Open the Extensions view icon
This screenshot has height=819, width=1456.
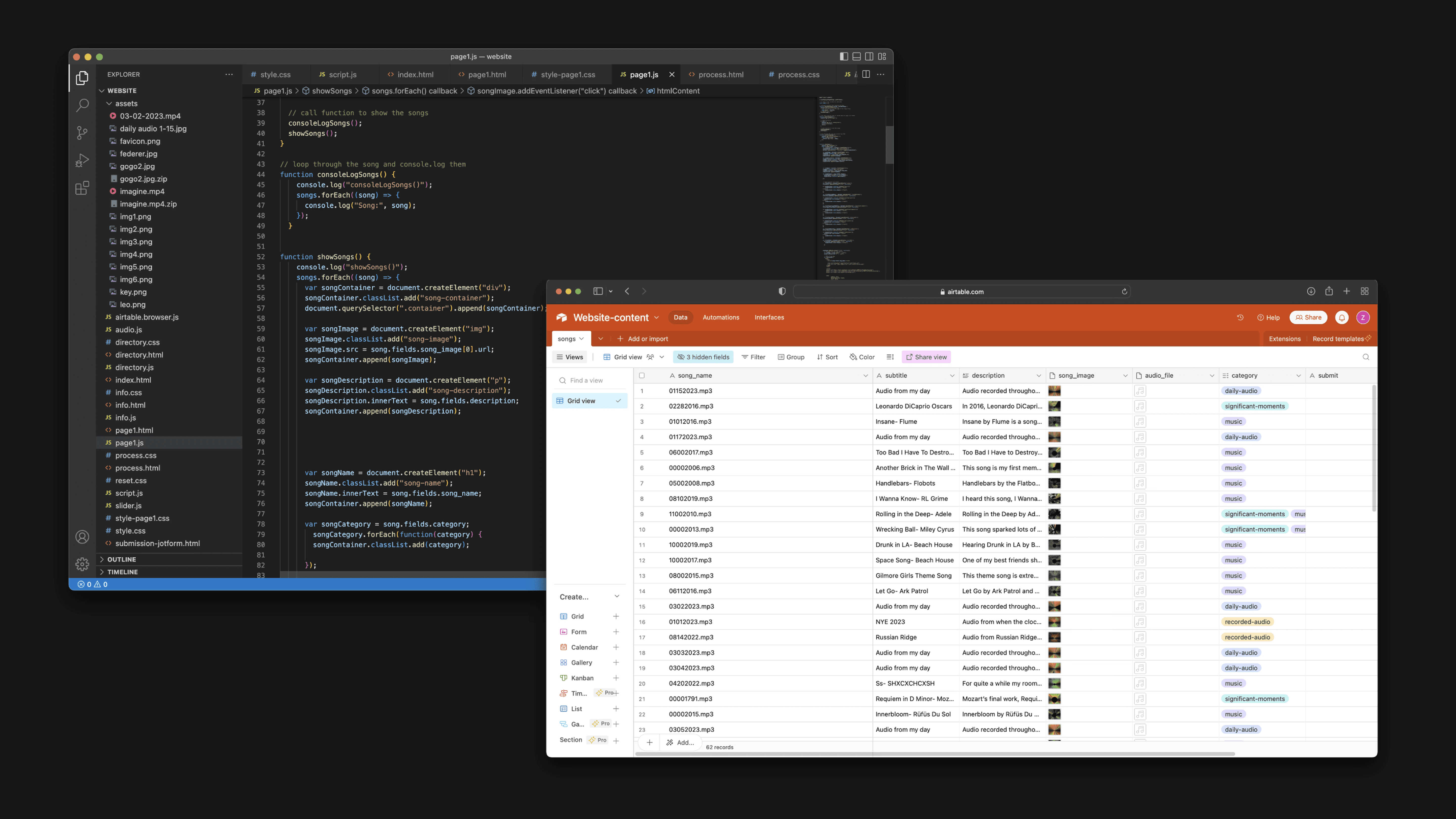click(x=82, y=188)
